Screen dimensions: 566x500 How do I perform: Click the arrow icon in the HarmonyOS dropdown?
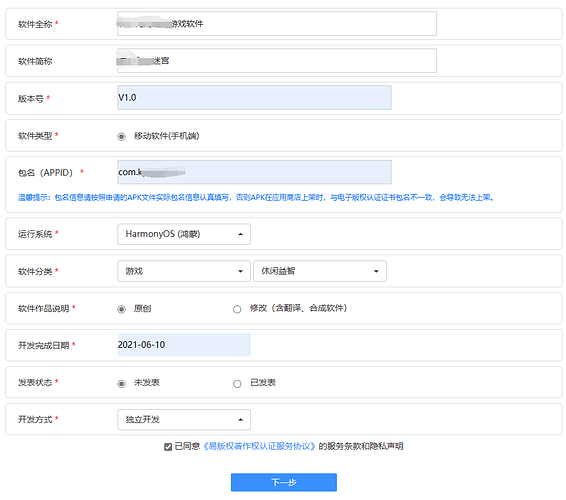[240, 234]
